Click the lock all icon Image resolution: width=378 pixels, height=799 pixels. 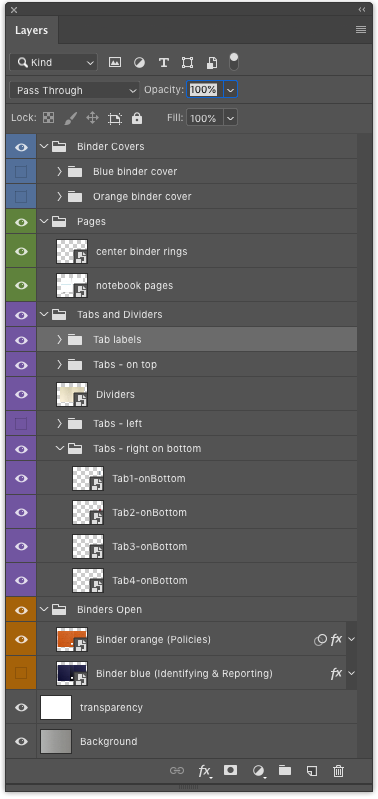point(137,118)
